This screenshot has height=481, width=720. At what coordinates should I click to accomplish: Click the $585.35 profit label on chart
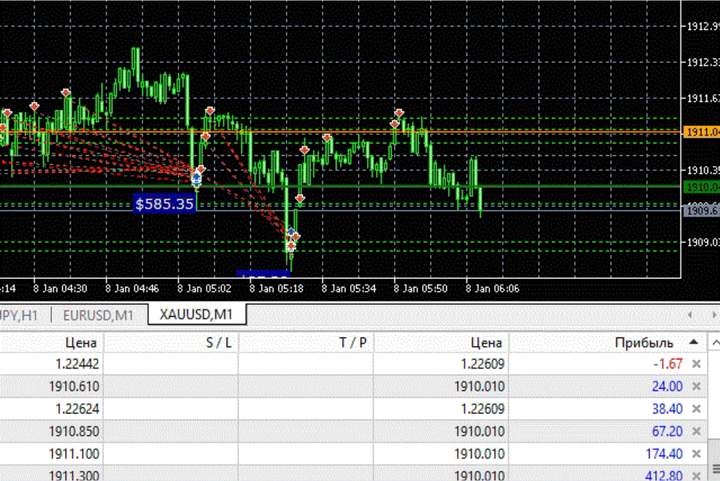(x=165, y=203)
